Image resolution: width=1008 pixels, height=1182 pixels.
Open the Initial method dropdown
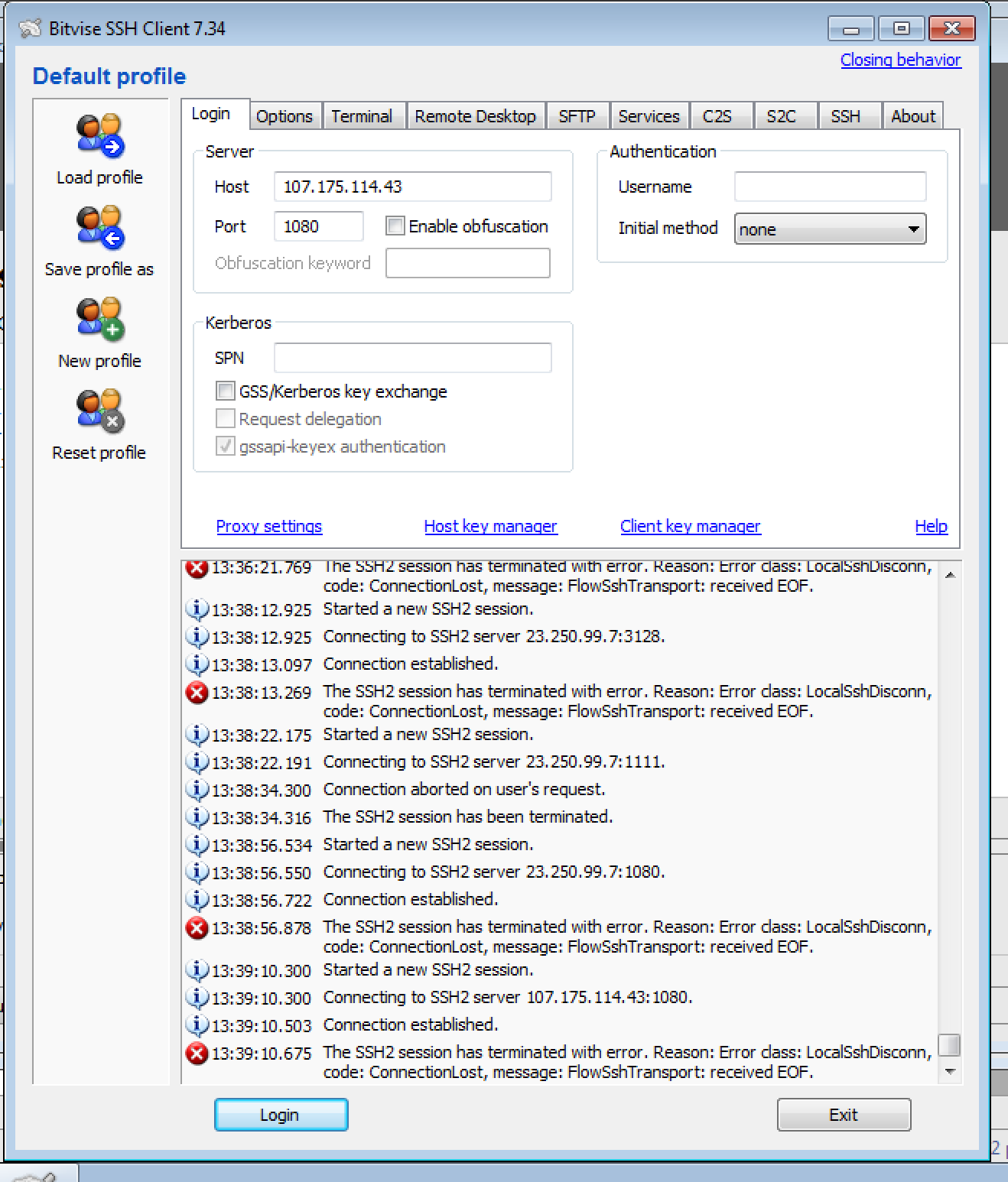830,229
